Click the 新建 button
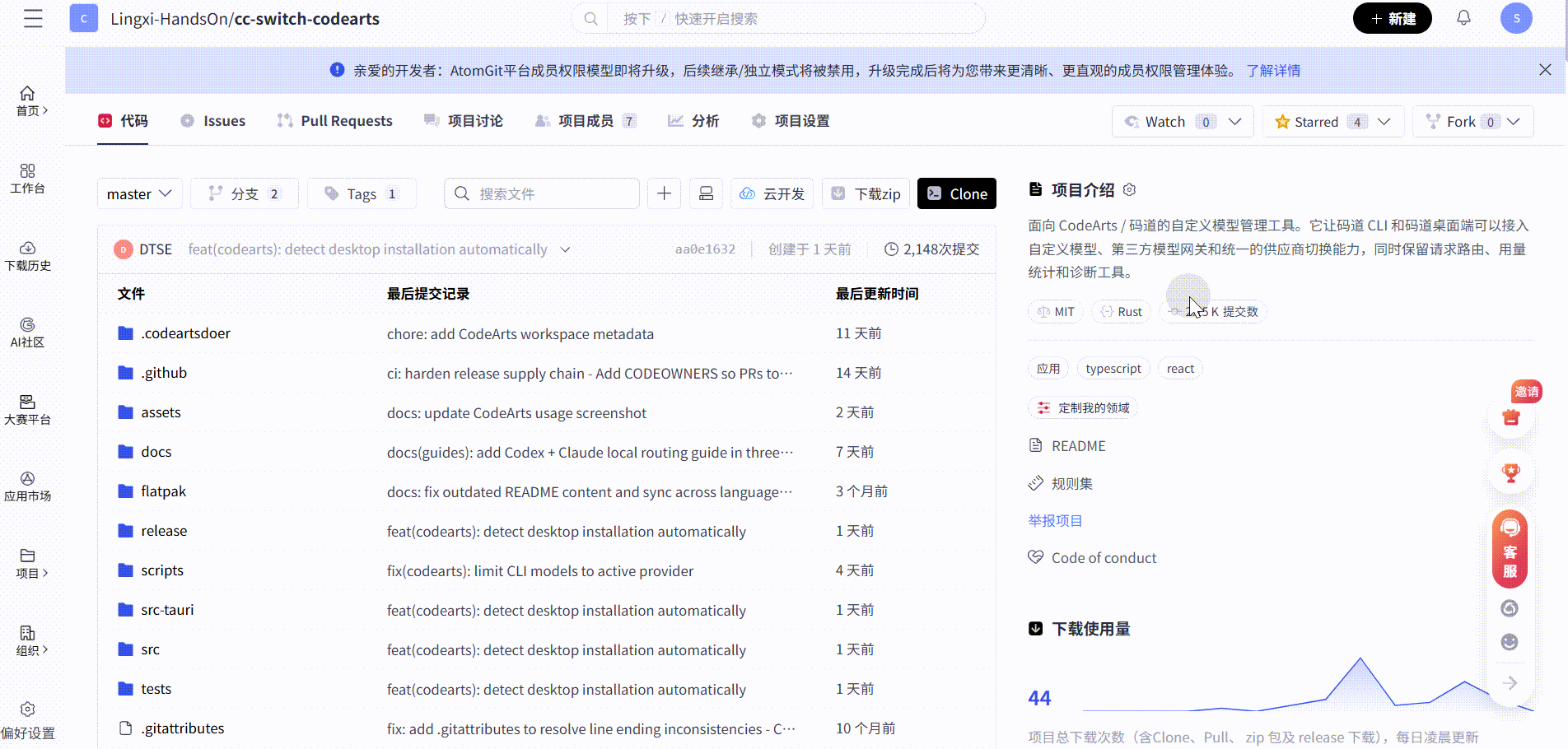The height and width of the screenshot is (749, 1568). [1393, 18]
